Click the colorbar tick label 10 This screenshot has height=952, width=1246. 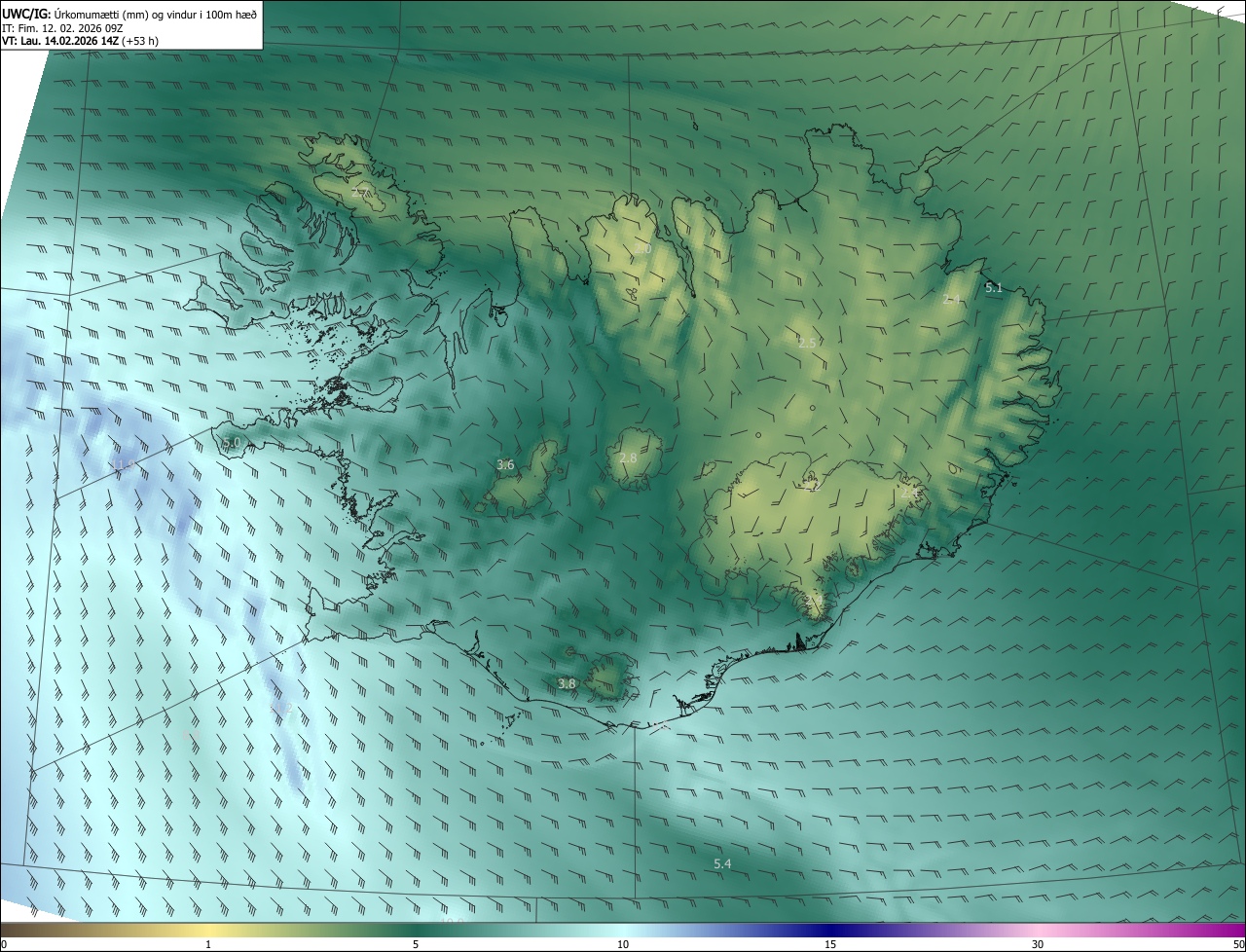623,945
